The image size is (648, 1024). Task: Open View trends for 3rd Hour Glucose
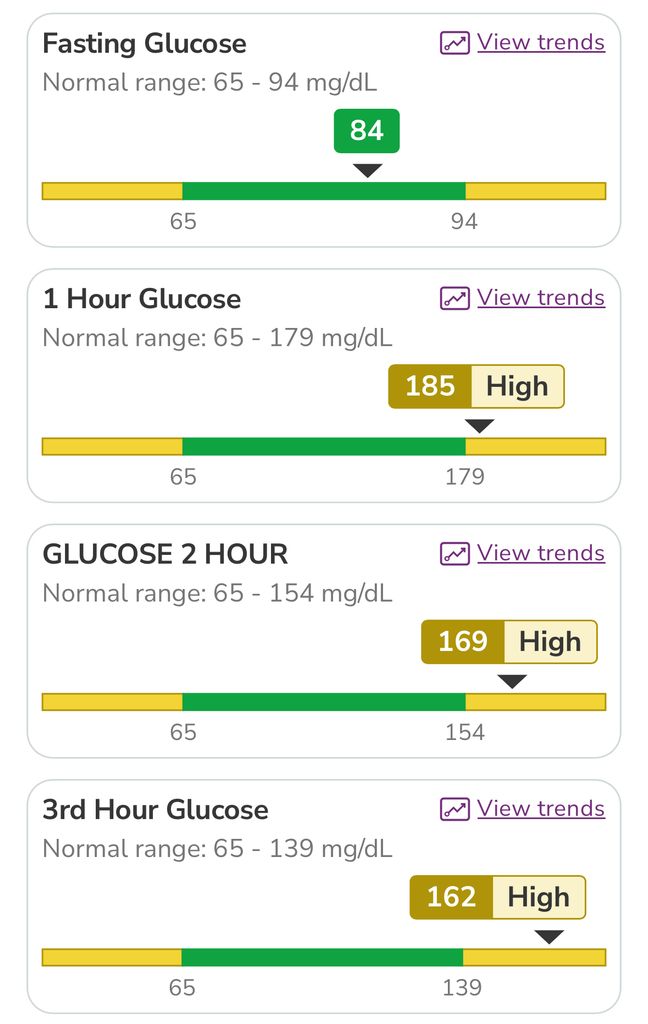(540, 808)
